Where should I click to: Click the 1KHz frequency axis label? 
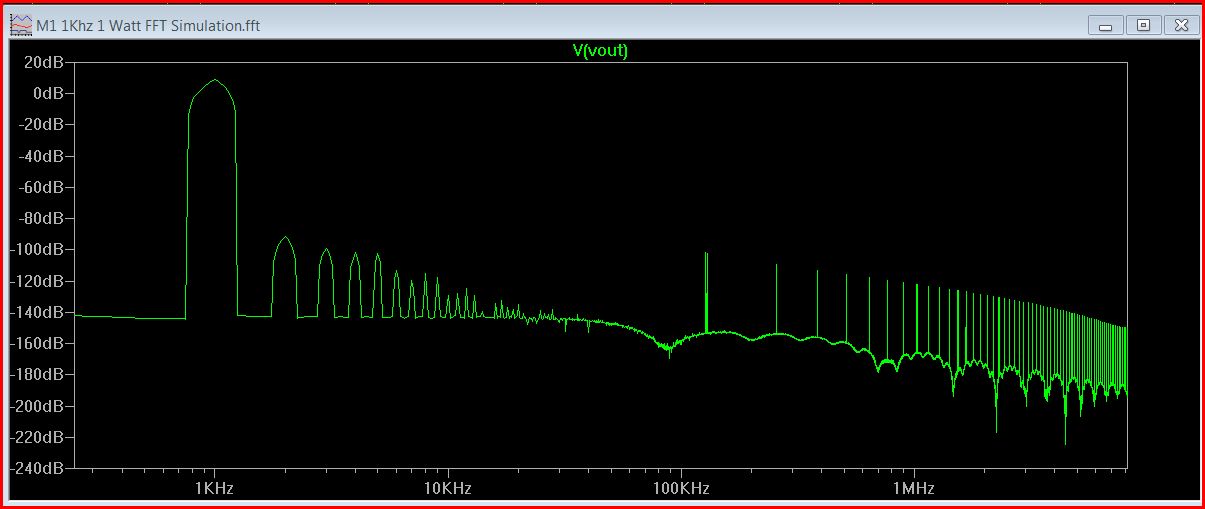tap(214, 488)
